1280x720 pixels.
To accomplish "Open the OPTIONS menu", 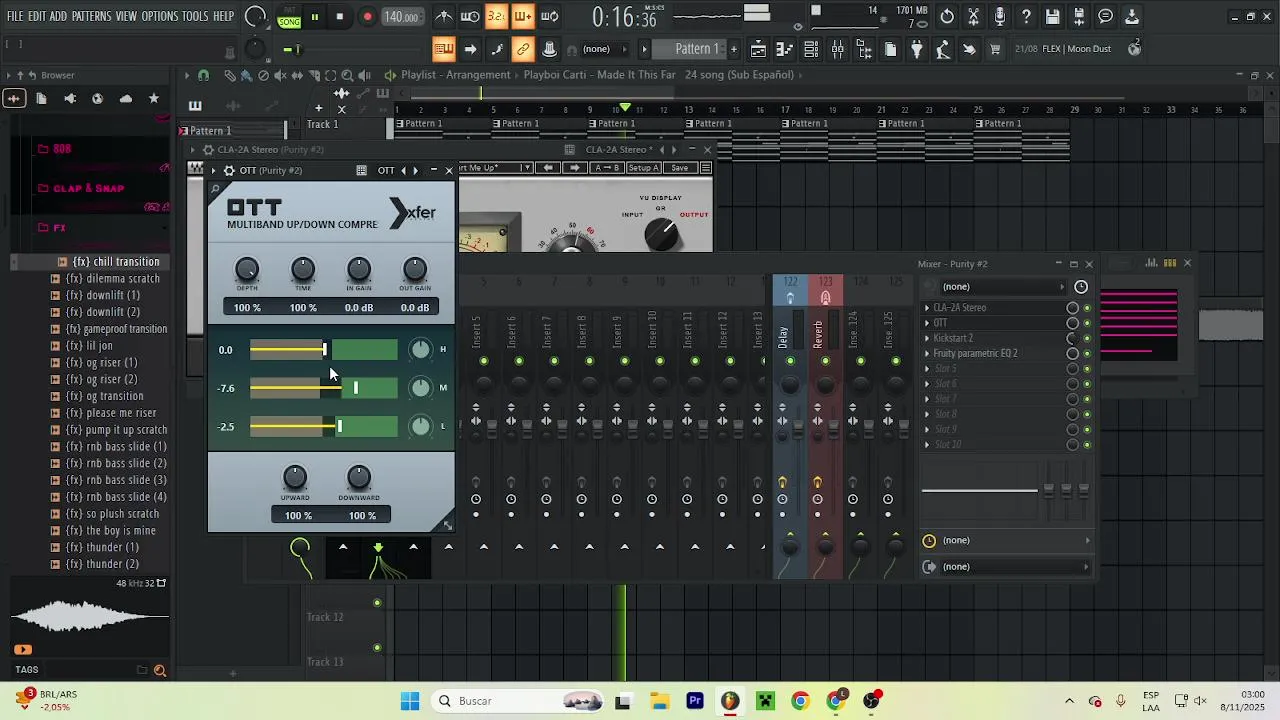I will pos(159,16).
